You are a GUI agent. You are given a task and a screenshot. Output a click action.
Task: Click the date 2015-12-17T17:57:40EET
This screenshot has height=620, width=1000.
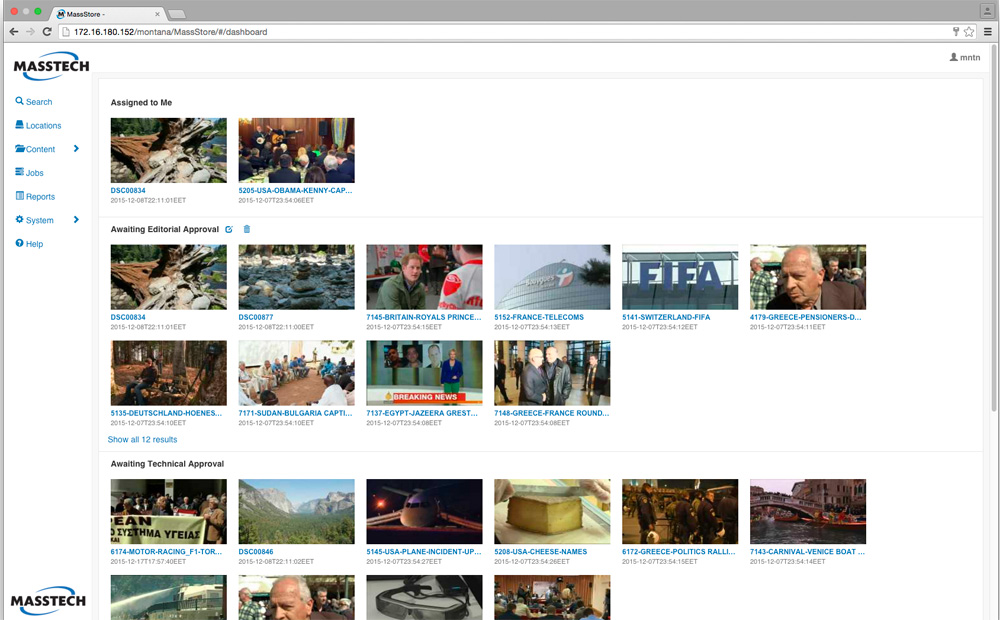point(148,562)
